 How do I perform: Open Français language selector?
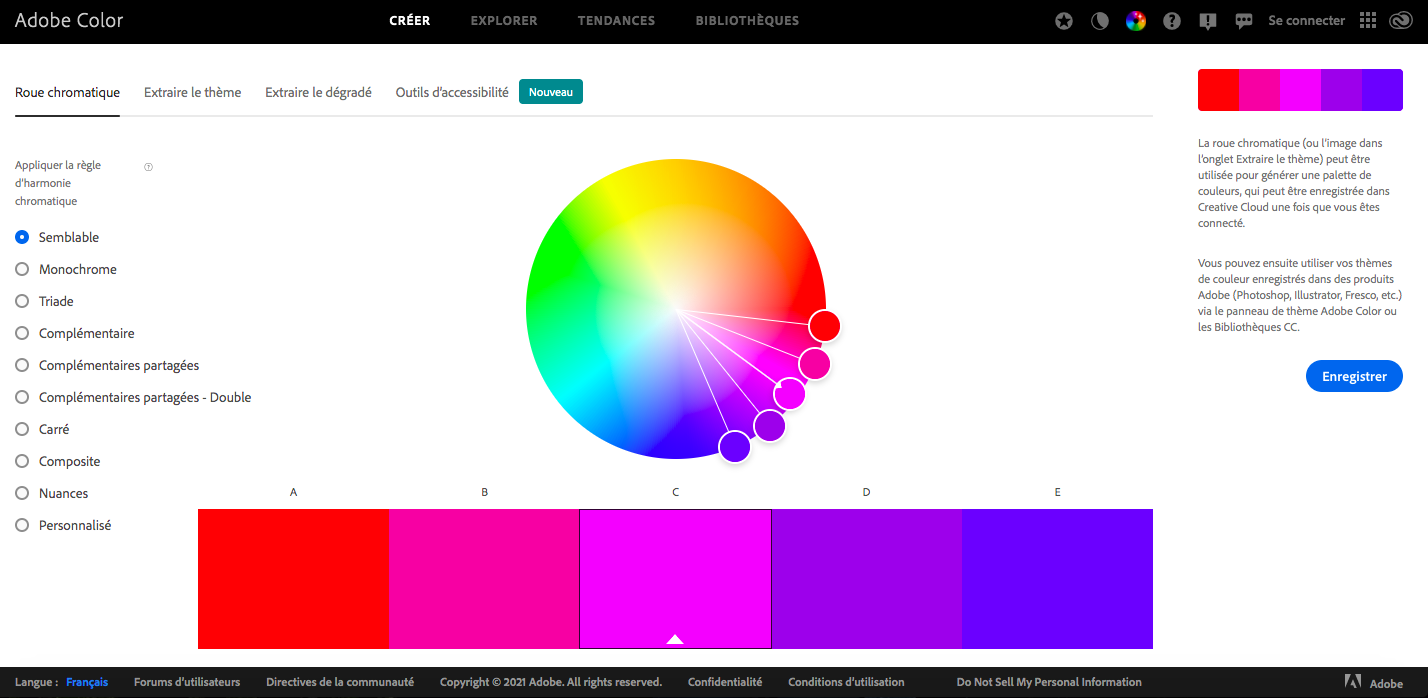pyautogui.click(x=87, y=682)
